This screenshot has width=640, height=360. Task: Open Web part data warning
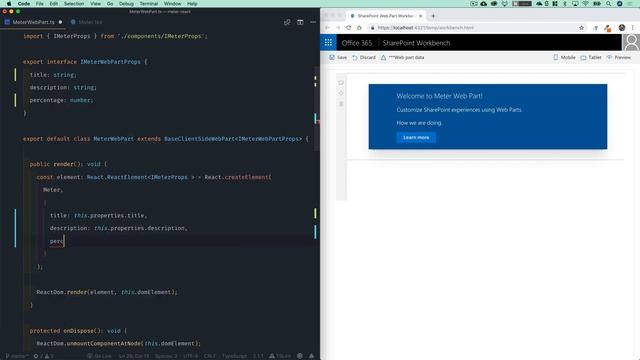(x=402, y=58)
